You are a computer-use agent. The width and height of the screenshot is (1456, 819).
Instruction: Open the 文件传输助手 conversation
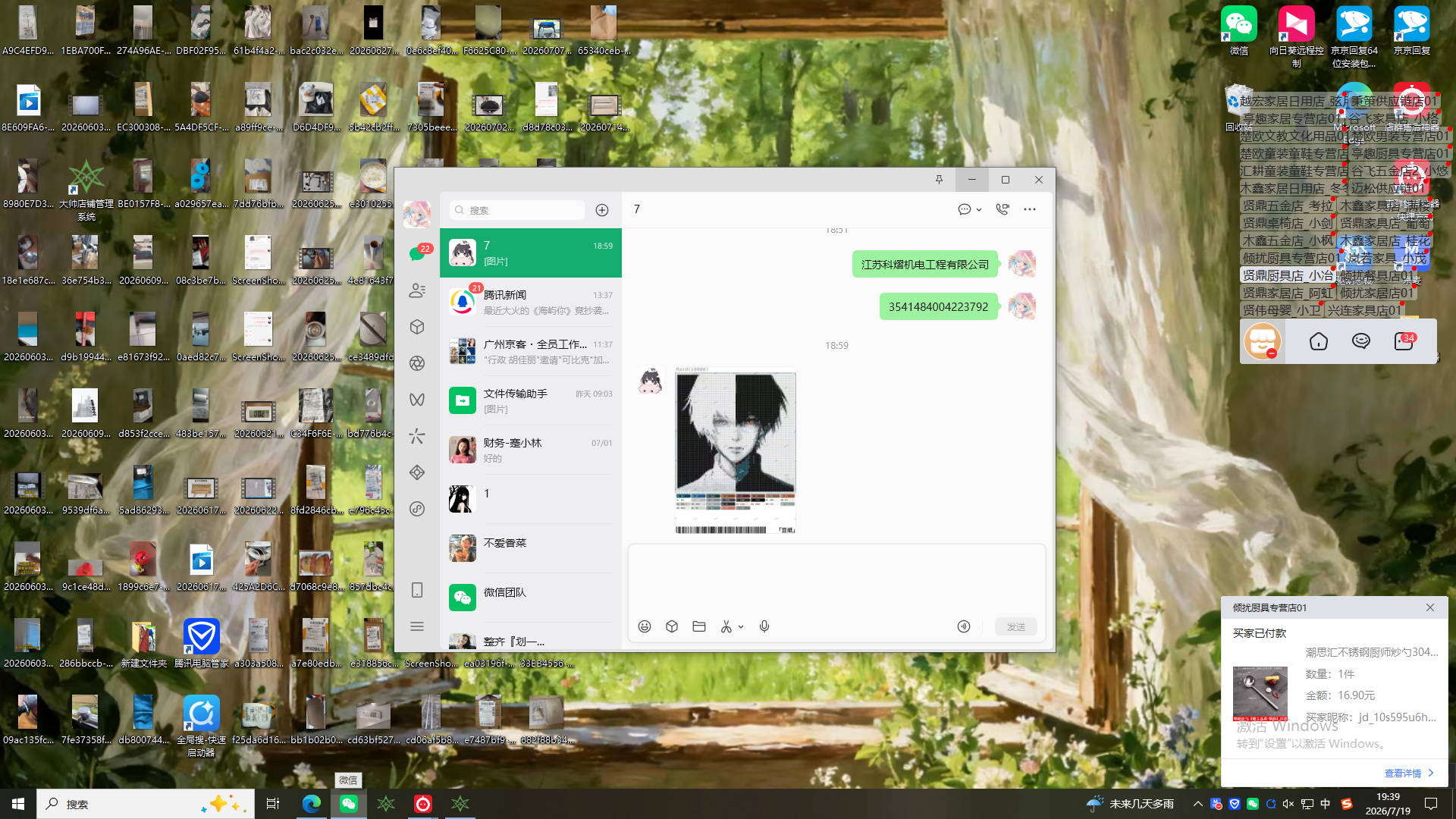click(531, 401)
